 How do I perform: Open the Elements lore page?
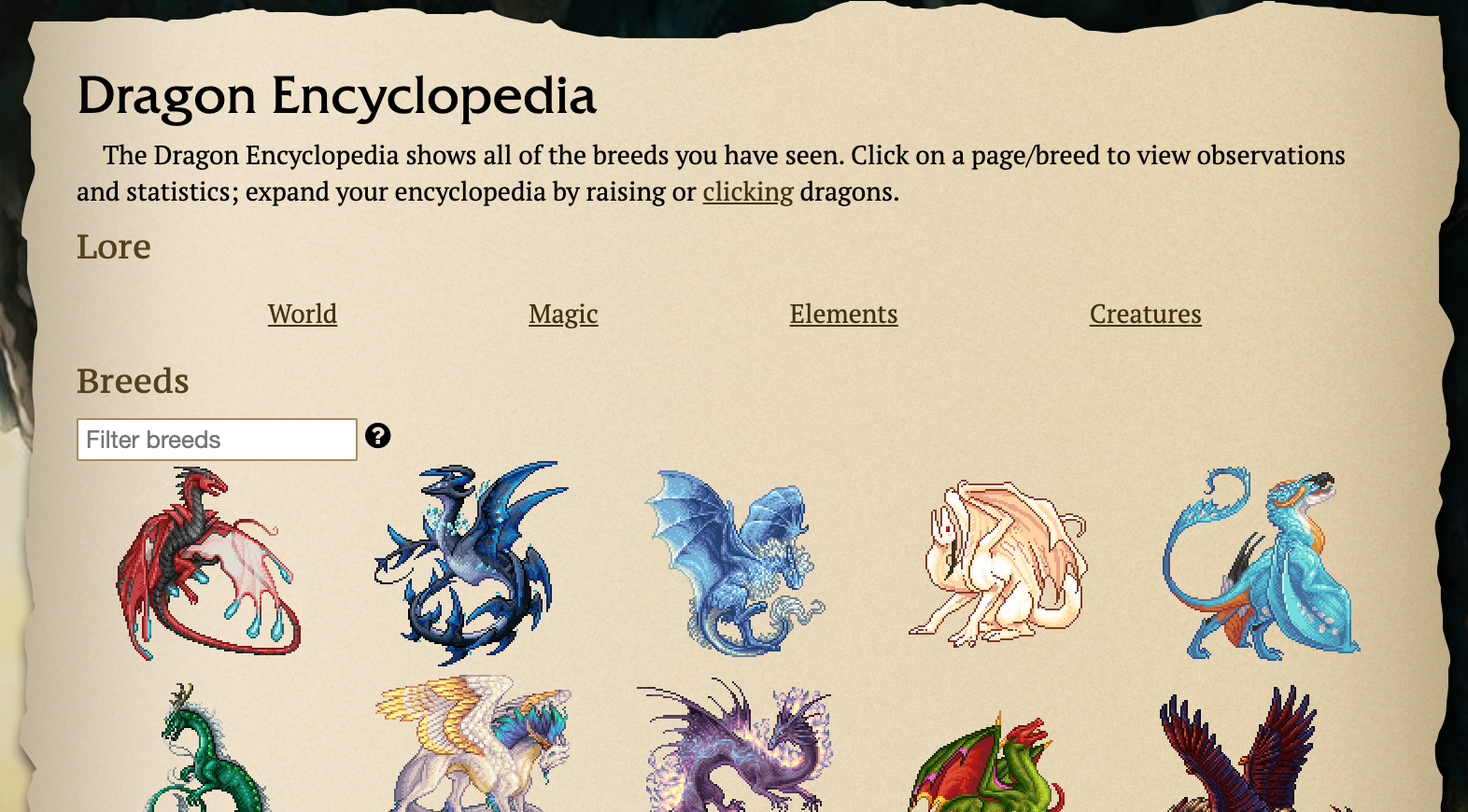[x=843, y=314]
